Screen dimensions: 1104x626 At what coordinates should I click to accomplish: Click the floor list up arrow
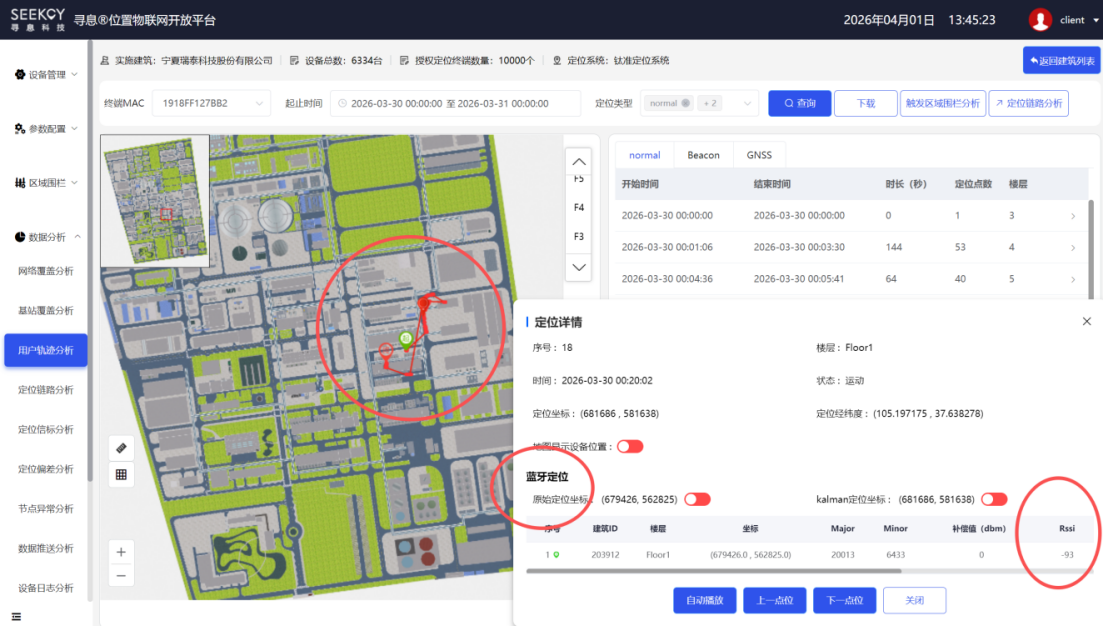click(x=579, y=162)
